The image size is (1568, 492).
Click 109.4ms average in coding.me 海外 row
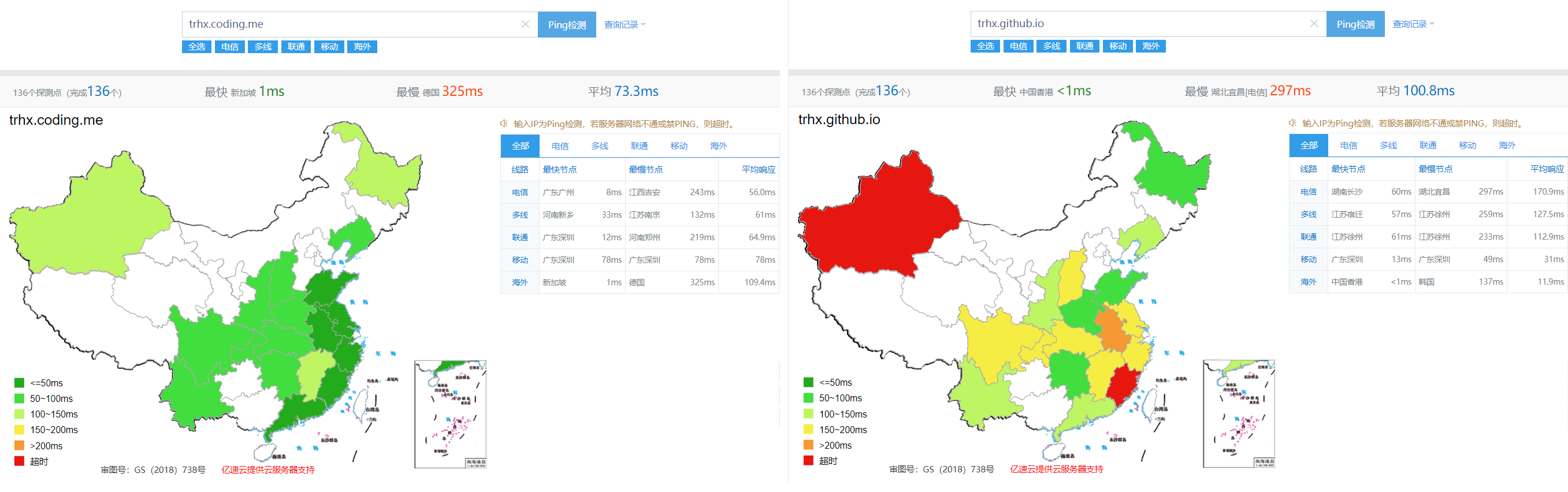(760, 283)
